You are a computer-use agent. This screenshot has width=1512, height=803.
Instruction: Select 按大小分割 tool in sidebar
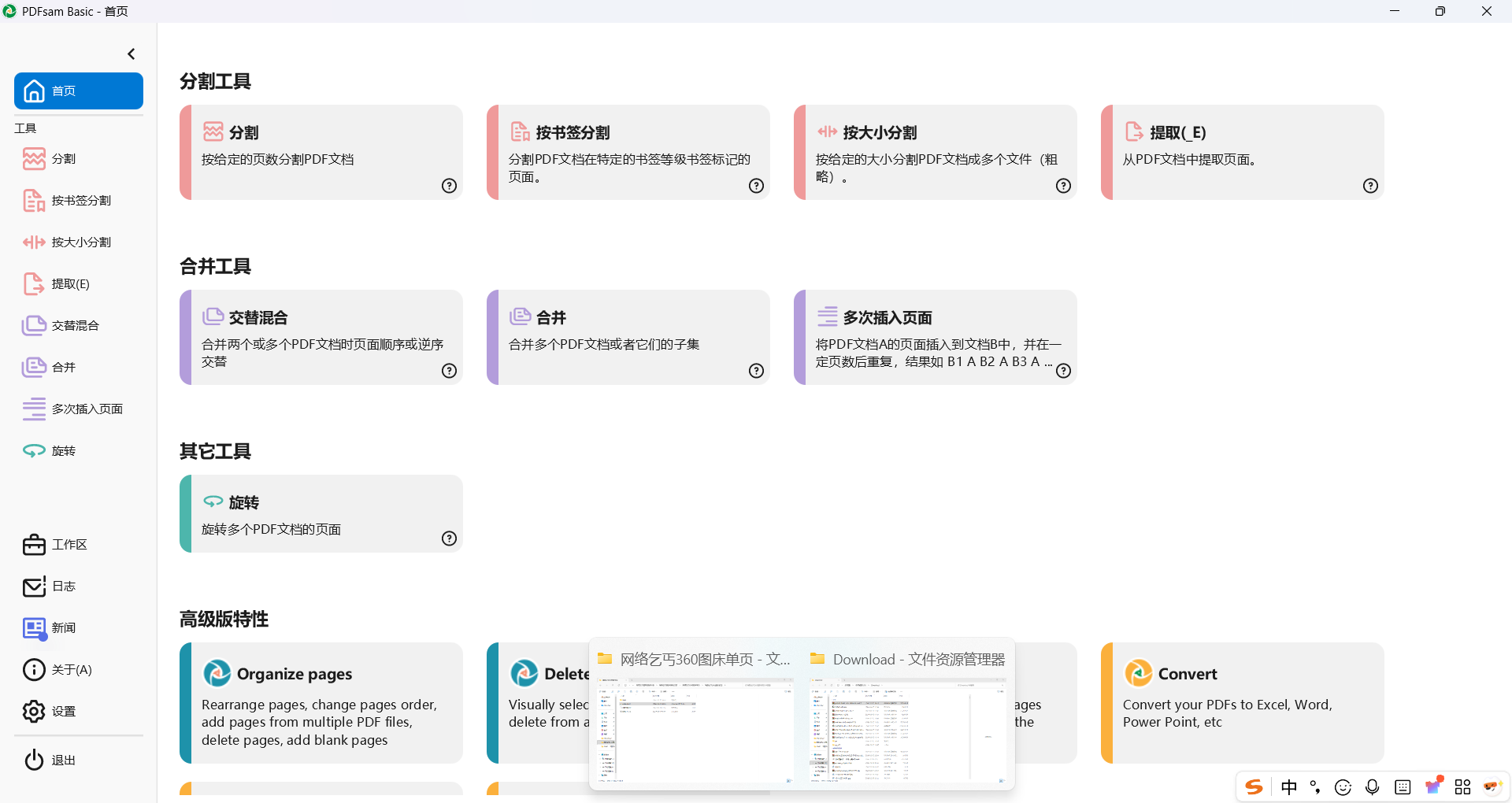[x=80, y=242]
